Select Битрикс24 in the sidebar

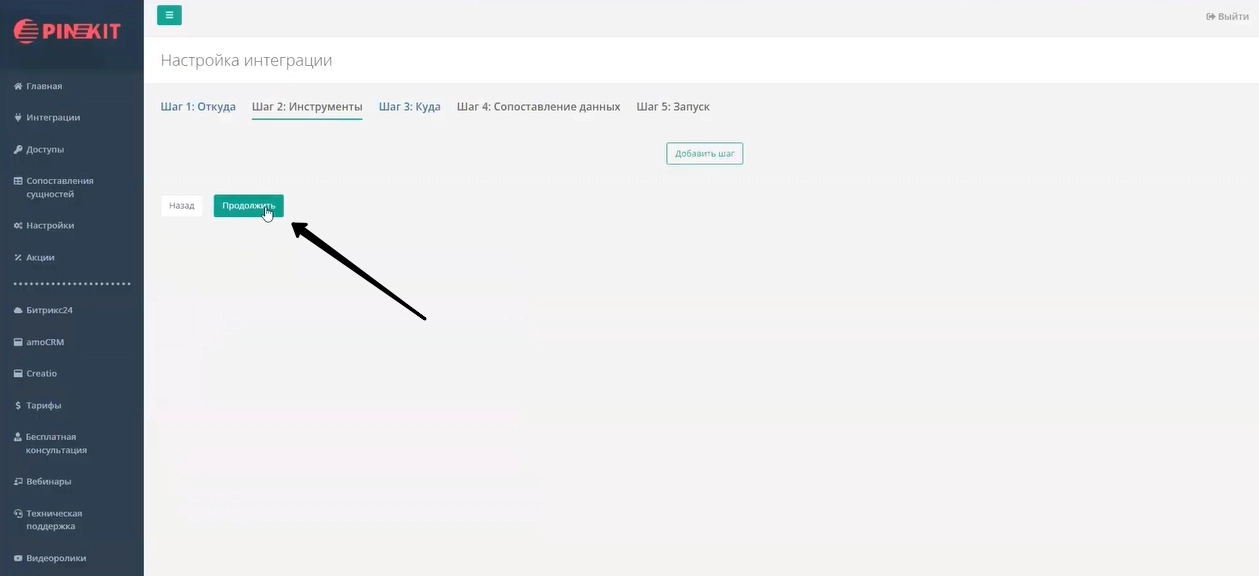[x=49, y=310]
